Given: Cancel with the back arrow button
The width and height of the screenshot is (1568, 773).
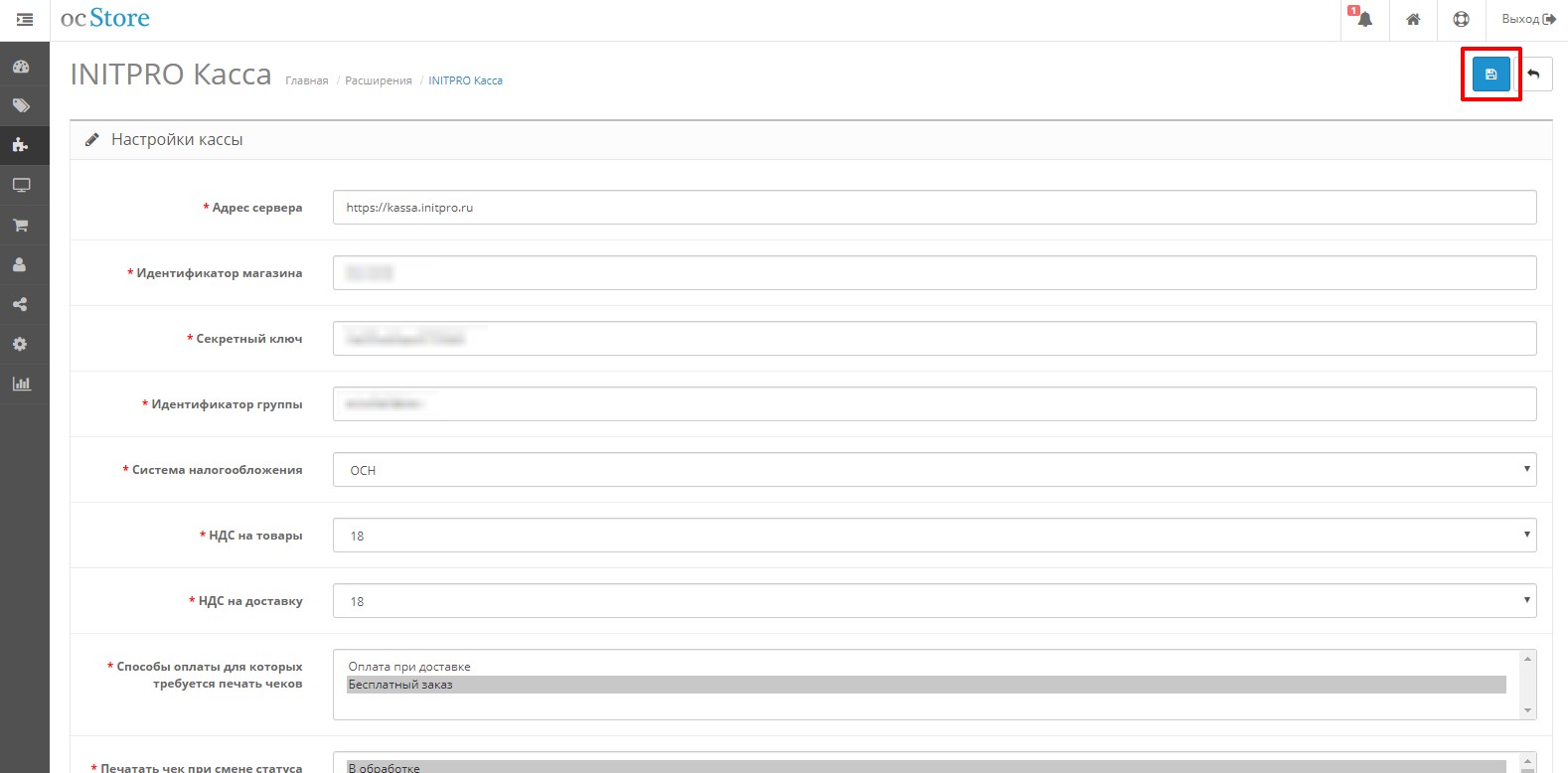Looking at the screenshot, I should tap(1533, 75).
